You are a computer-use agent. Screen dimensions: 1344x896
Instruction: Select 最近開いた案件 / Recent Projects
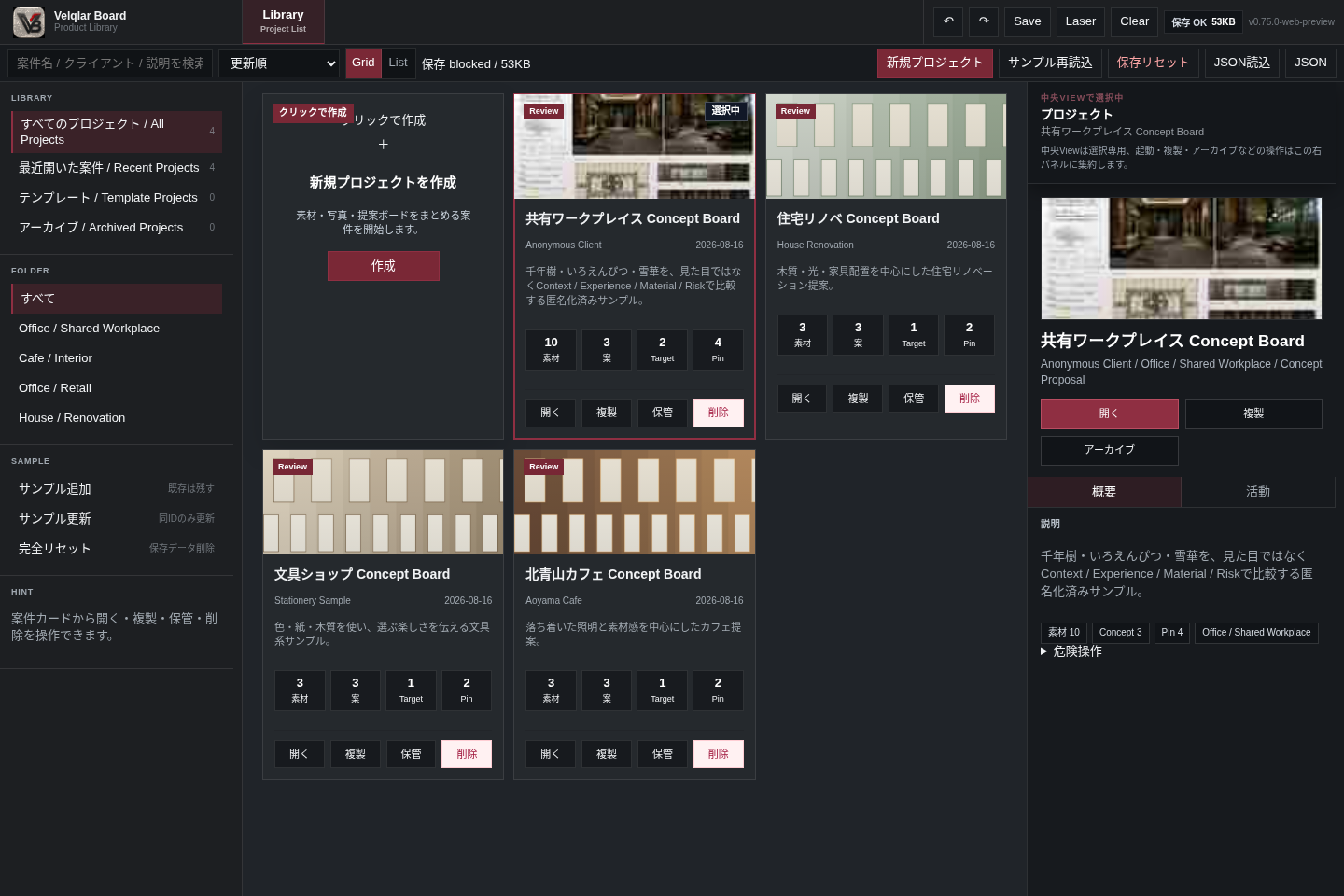pyautogui.click(x=117, y=168)
